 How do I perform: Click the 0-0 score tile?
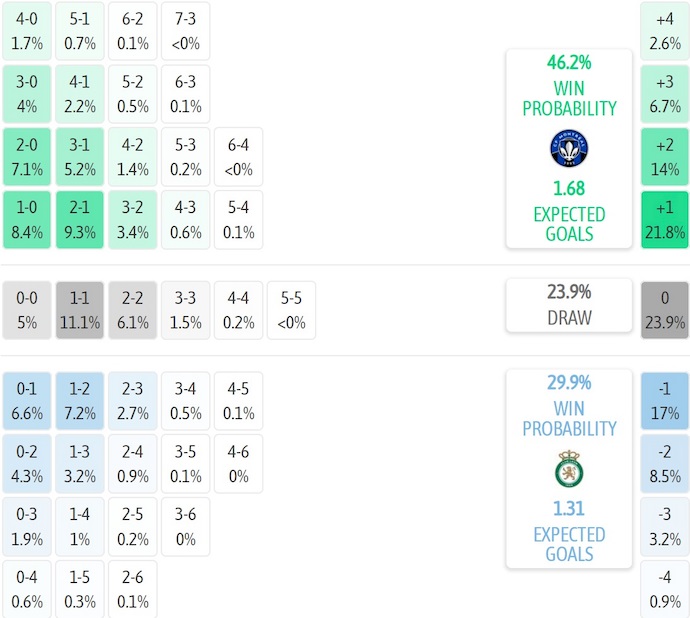coord(28,310)
